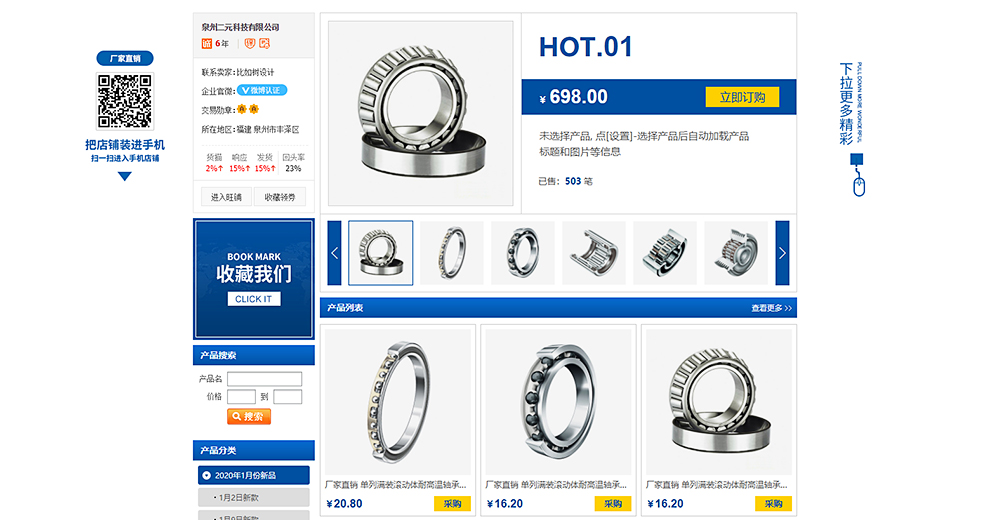This screenshot has height=520, width=990.
Task: Click 进入旺铺 store button
Action: click(x=226, y=197)
